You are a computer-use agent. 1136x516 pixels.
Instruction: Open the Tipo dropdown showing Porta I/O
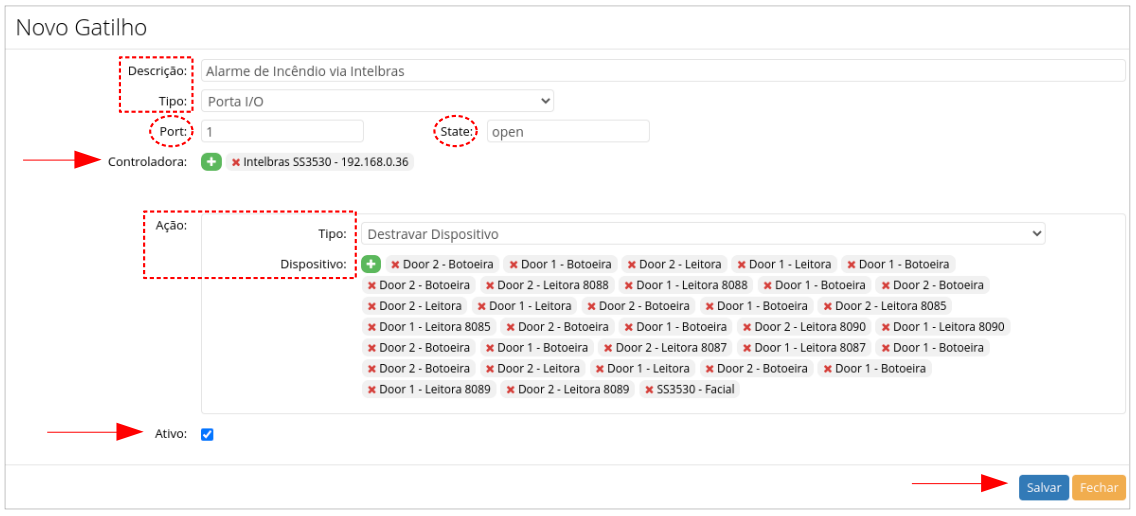pyautogui.click(x=377, y=101)
